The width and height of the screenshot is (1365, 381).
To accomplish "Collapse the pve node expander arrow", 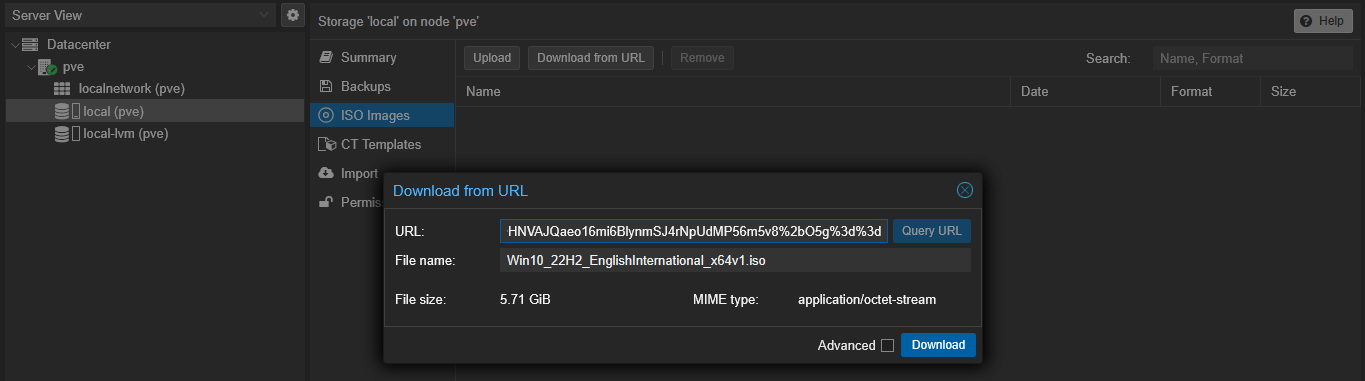I will (31, 67).
